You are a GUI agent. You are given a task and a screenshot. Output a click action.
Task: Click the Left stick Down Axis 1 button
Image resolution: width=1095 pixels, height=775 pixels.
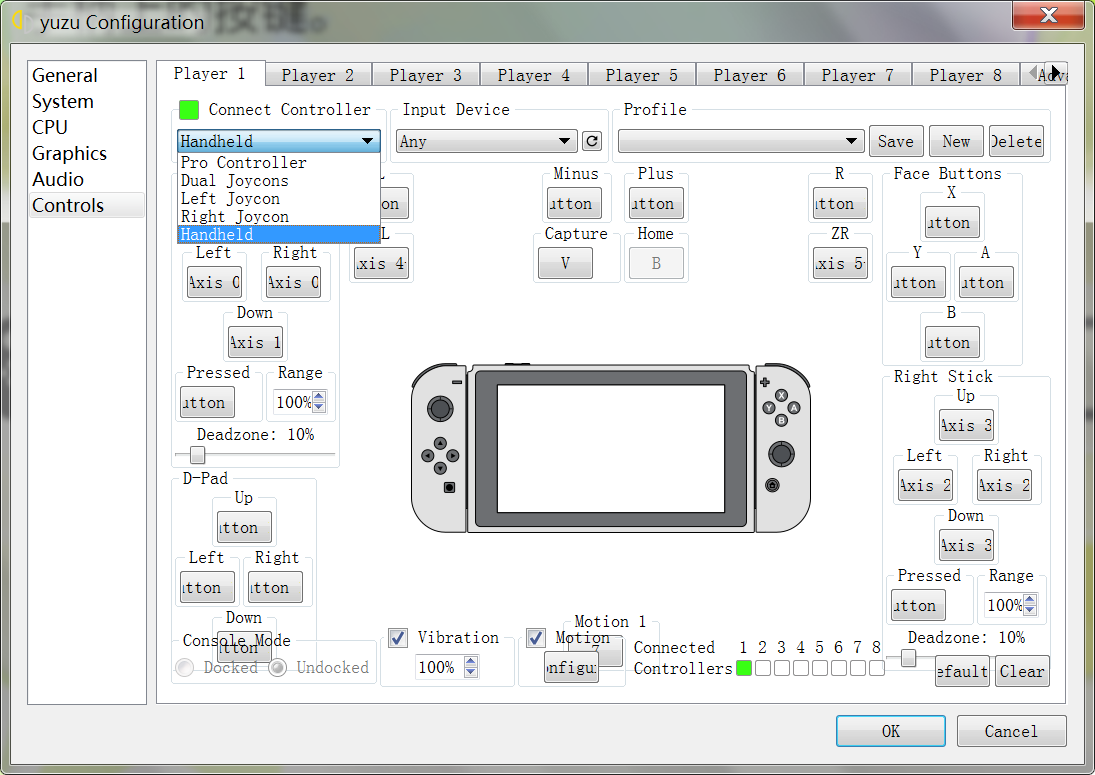256,342
